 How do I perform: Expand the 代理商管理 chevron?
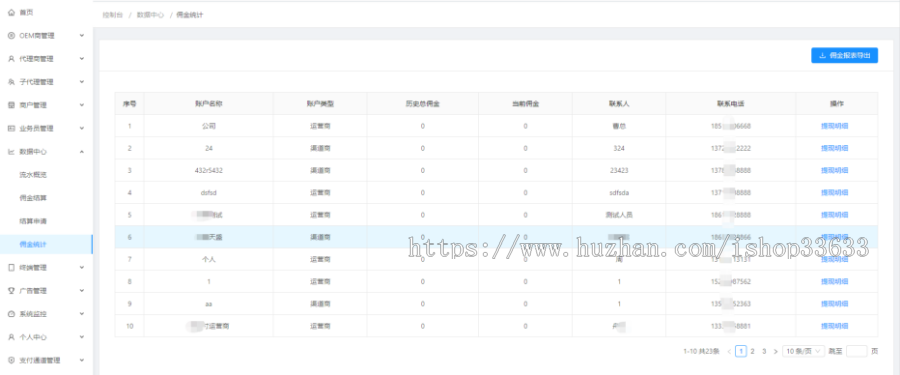point(82,59)
